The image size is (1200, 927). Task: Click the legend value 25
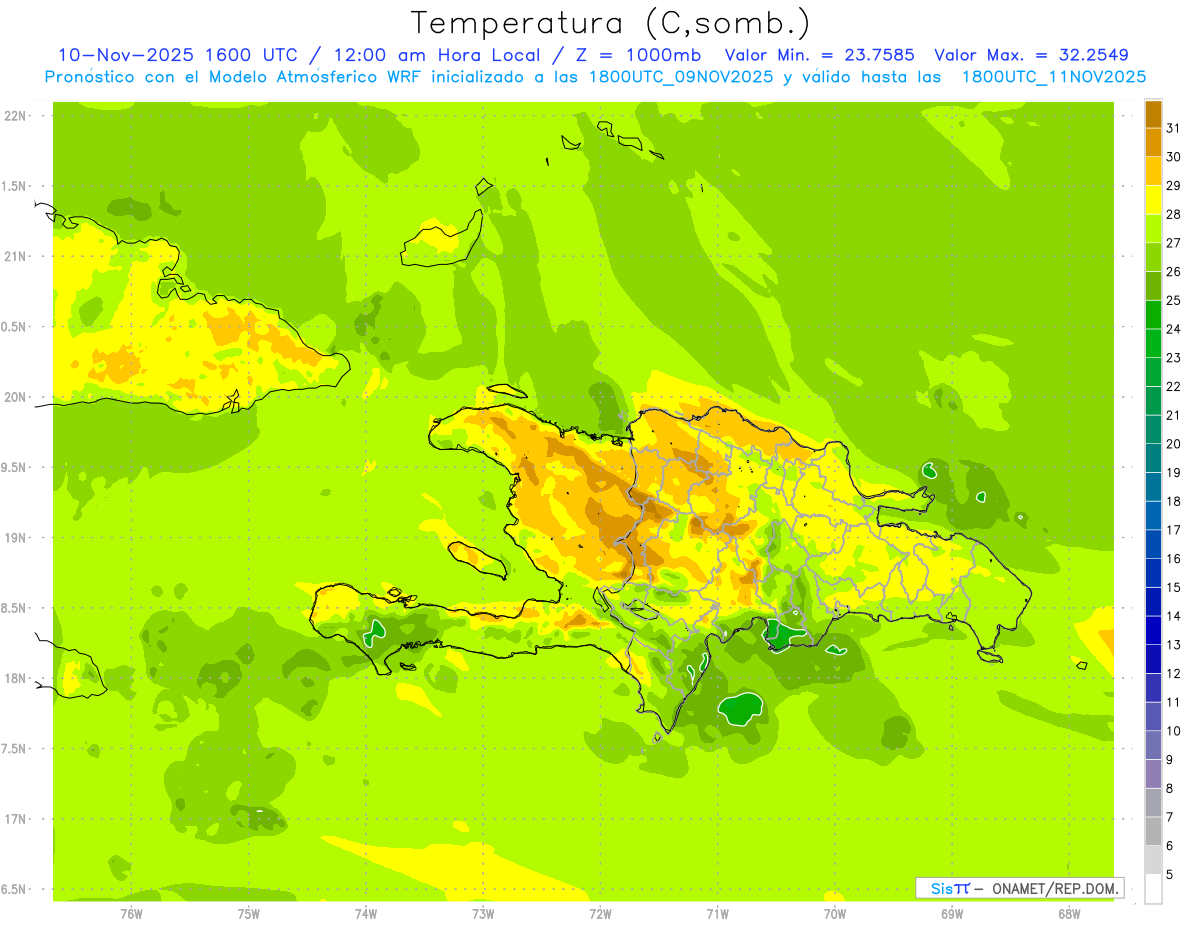tap(1175, 300)
